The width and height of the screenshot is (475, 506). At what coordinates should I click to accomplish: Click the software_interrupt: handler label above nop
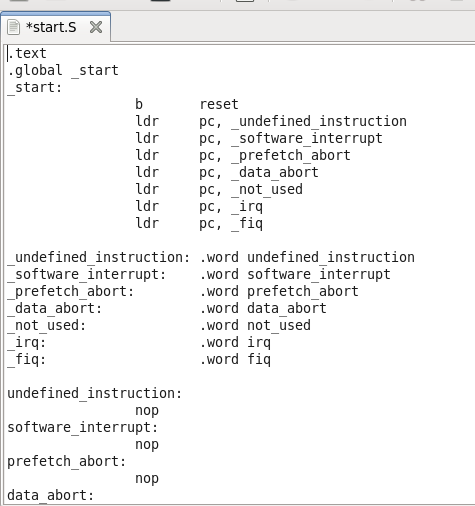tap(83, 427)
